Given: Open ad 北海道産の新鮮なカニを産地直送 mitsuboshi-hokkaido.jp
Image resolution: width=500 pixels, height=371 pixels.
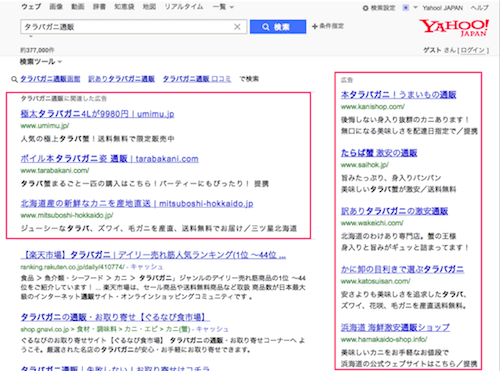Looking at the screenshot, I should pos(137,203).
